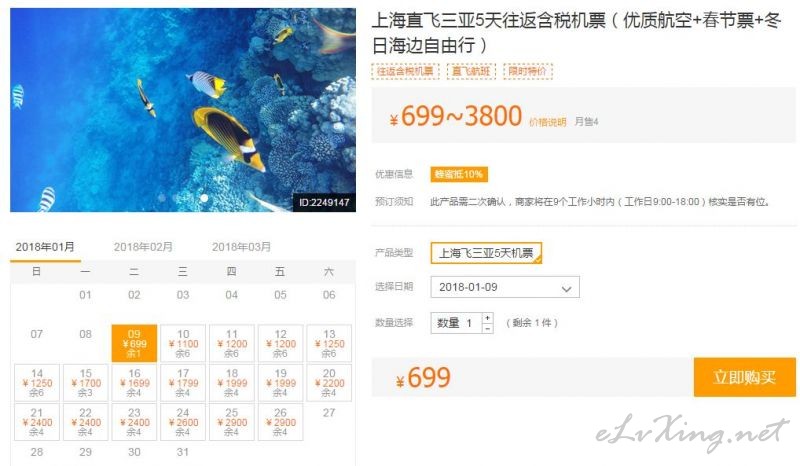
Task: Select the 2018年01月 calendar tab
Action: tap(45, 247)
